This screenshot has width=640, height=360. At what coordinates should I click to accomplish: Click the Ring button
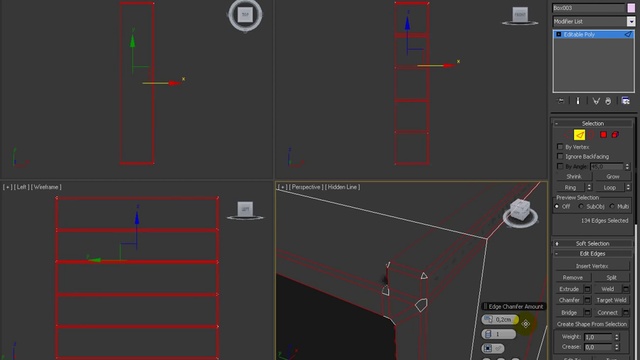click(570, 187)
